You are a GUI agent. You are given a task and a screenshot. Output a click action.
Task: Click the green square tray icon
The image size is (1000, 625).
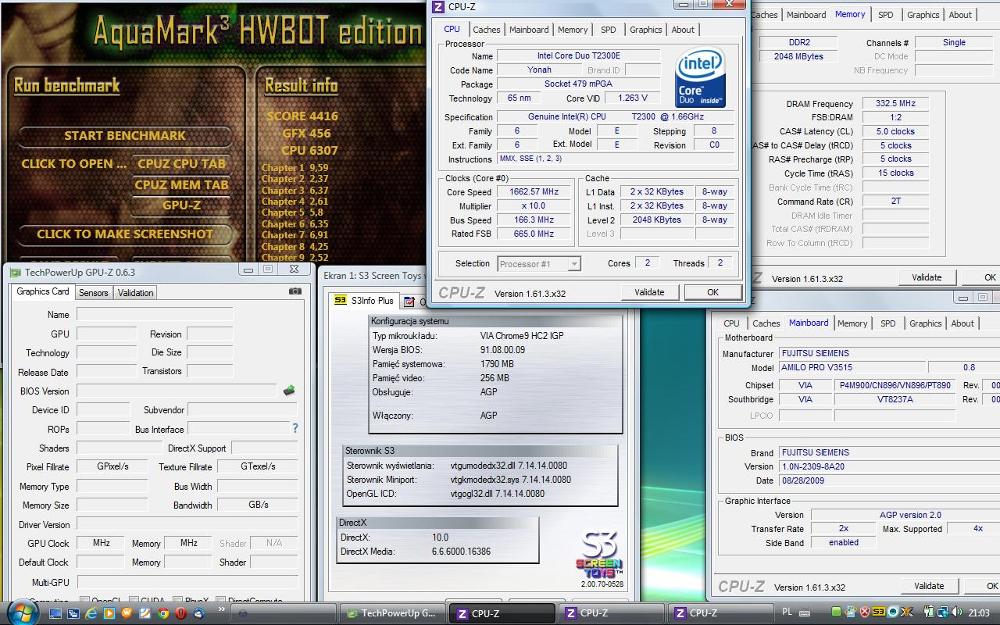pos(836,612)
